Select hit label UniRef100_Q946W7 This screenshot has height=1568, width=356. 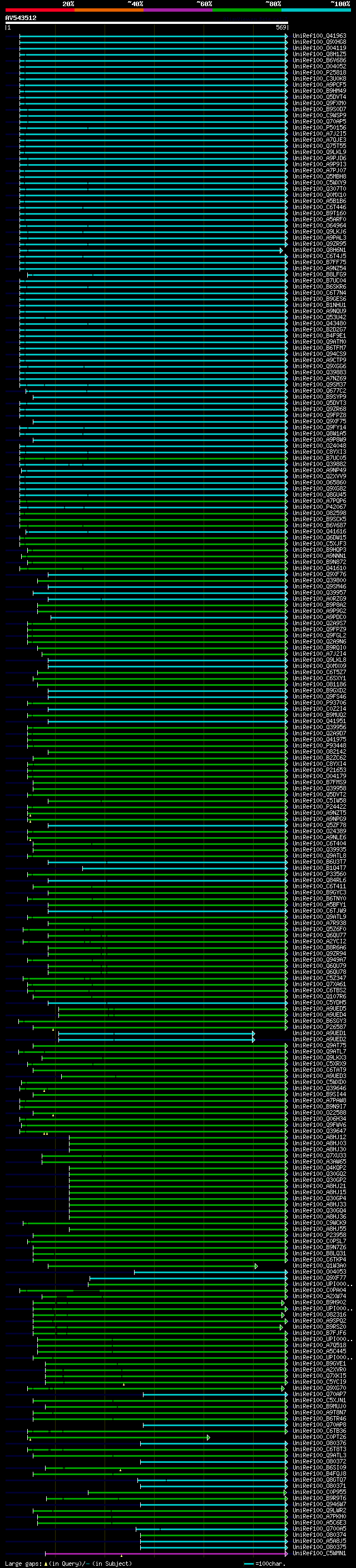[x=319, y=1504]
